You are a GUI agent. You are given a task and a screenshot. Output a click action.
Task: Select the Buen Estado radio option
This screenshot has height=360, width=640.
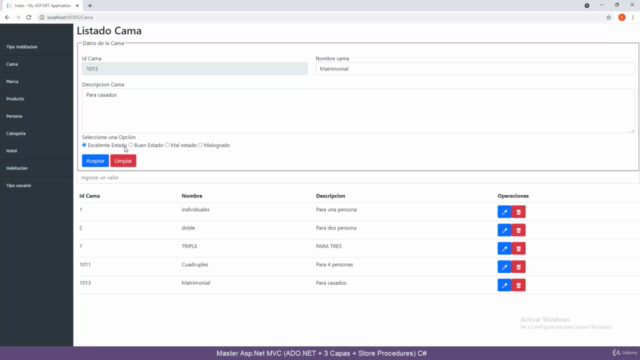pos(131,145)
